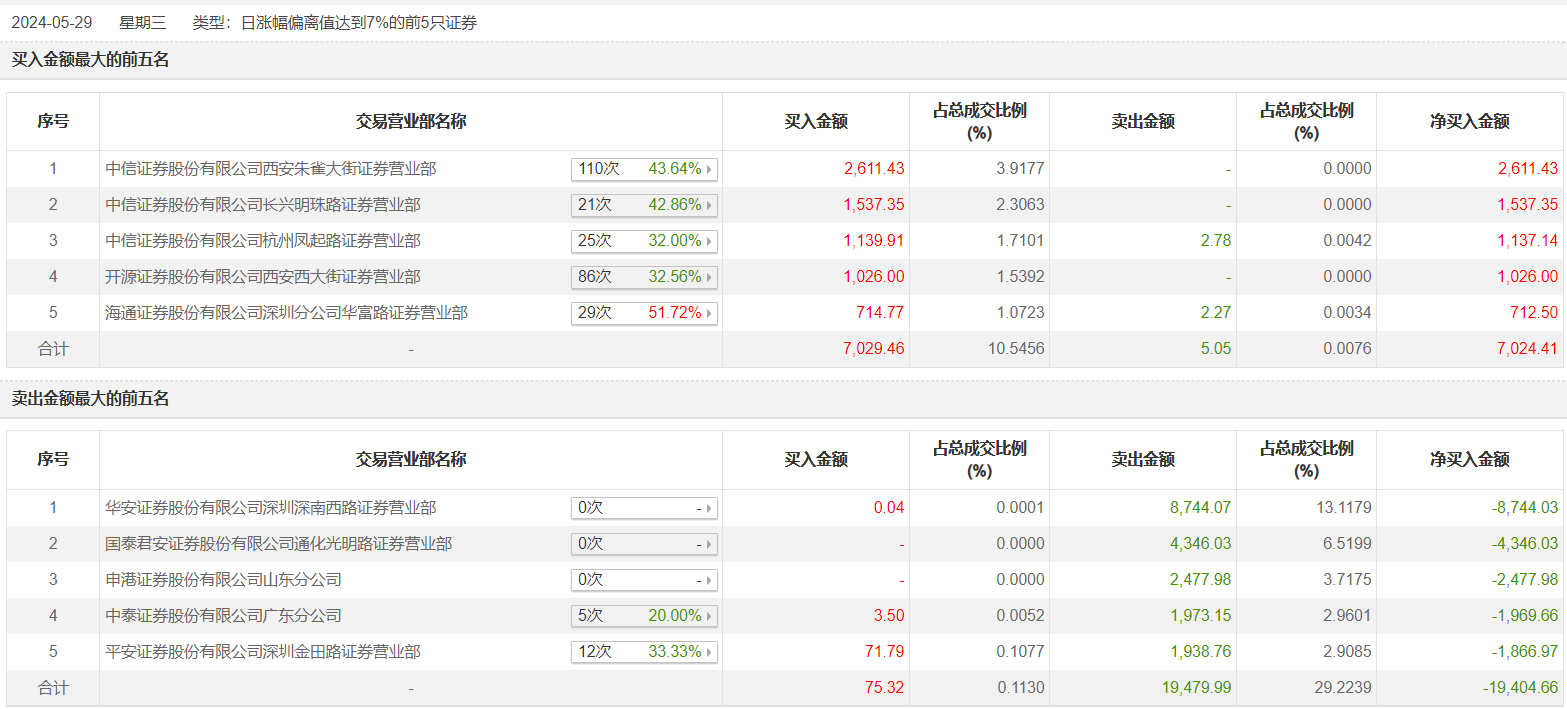Click 中泰证券广东分公司 name

(x=223, y=616)
